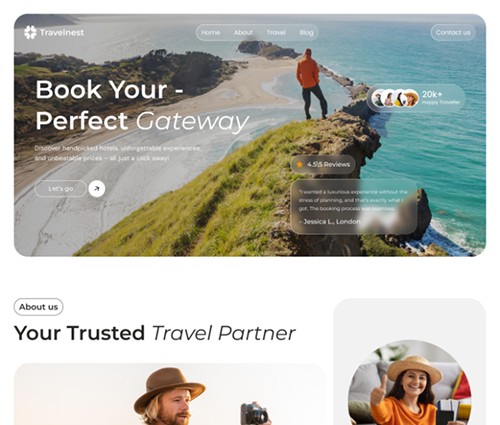Click the Travelnest flower logo icon
500x425 pixels.
(30, 32)
